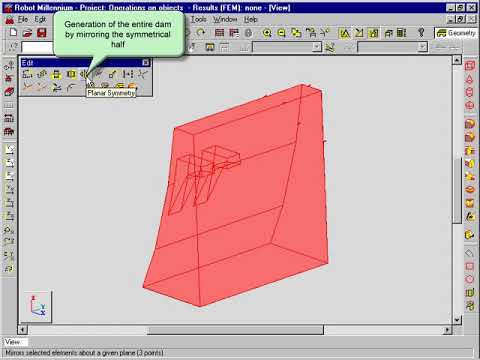Click the XYZ axis orientation triad
The width and height of the screenshot is (480, 360).
(38, 306)
